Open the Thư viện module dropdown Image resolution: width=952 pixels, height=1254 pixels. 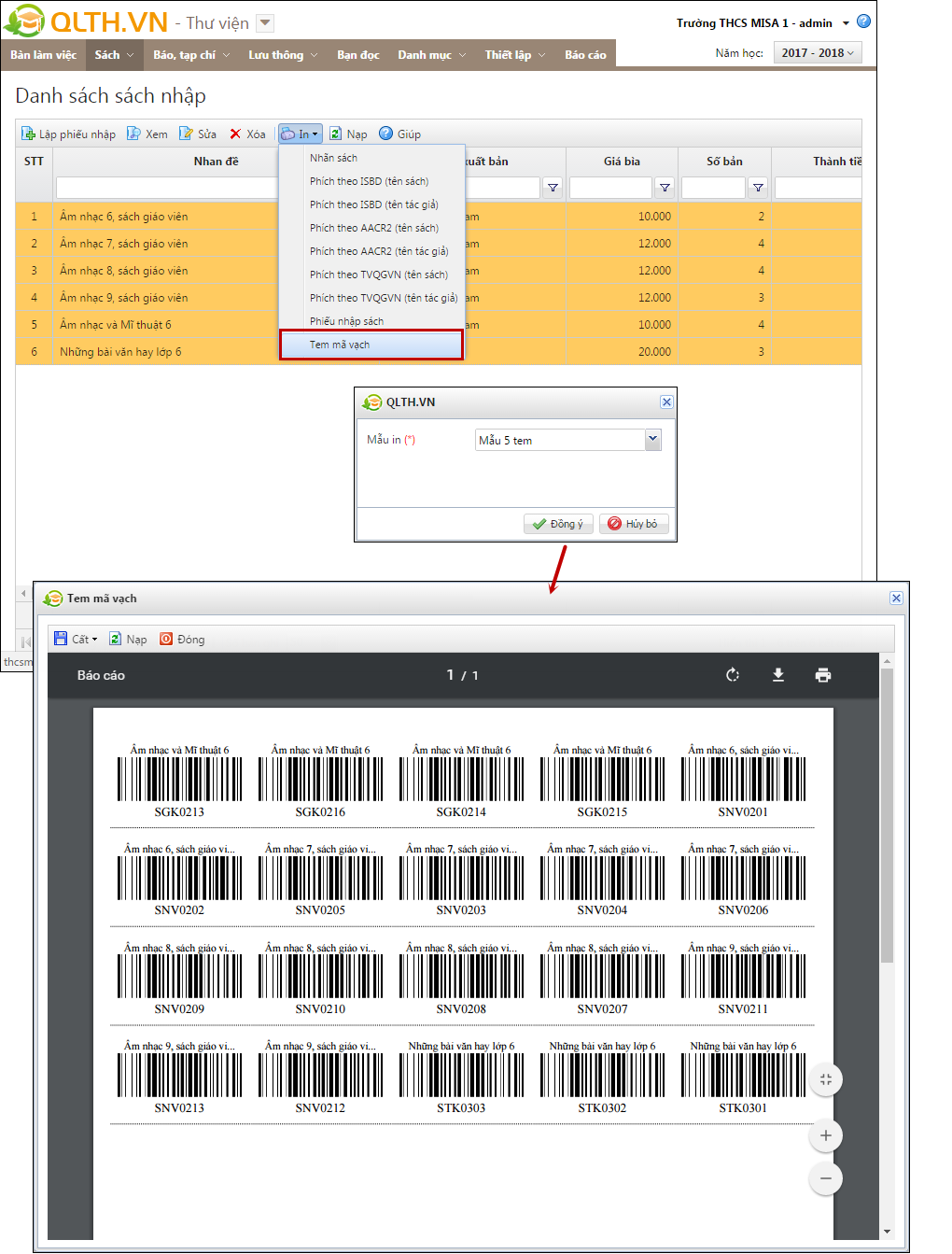click(x=265, y=23)
